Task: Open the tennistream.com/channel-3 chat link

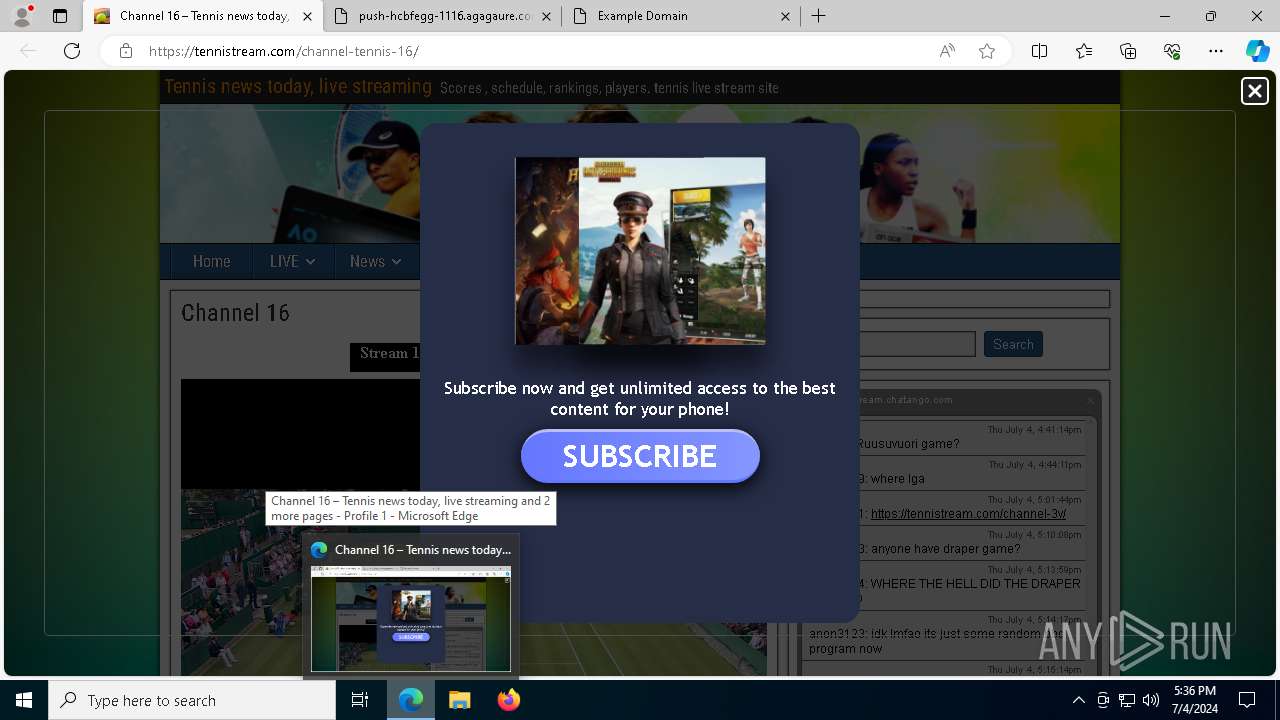Action: (x=968, y=514)
